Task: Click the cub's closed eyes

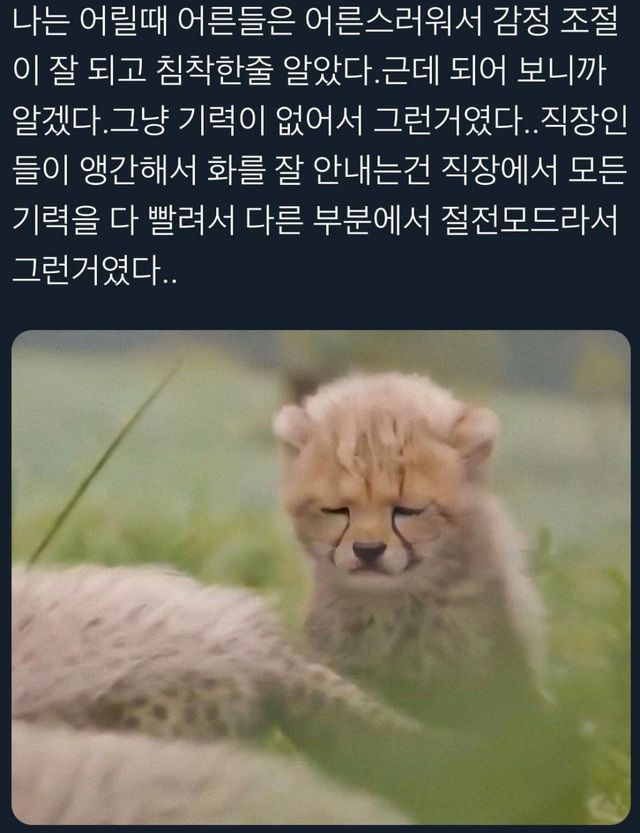Action: (373, 511)
